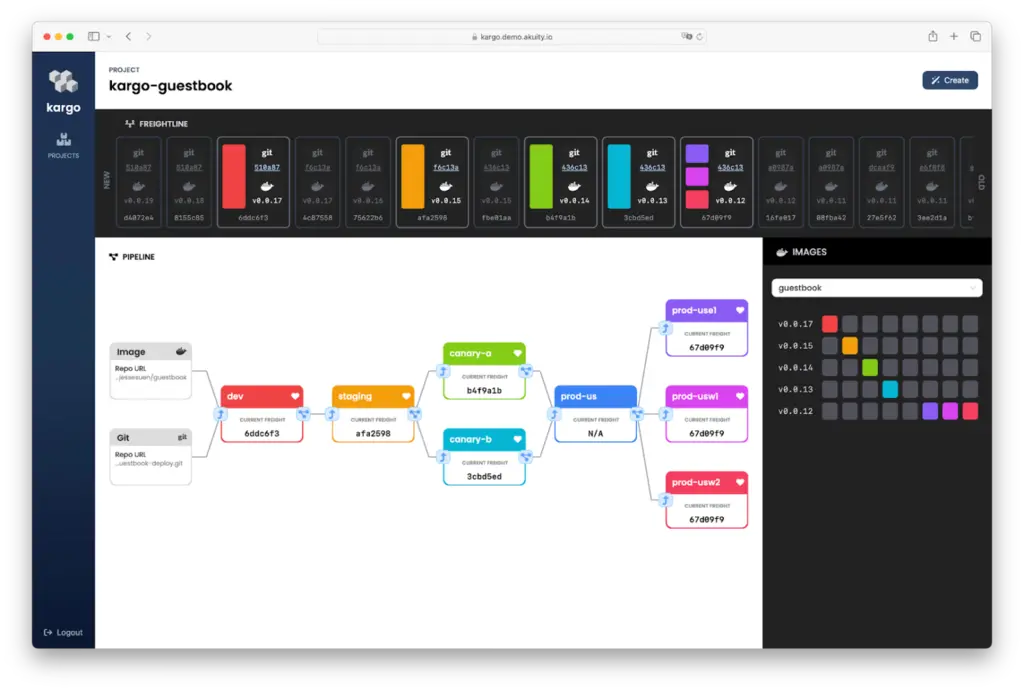Screen dimensions: 1024x691
Task: Show browser tab overview icon
Action: [x=975, y=37]
